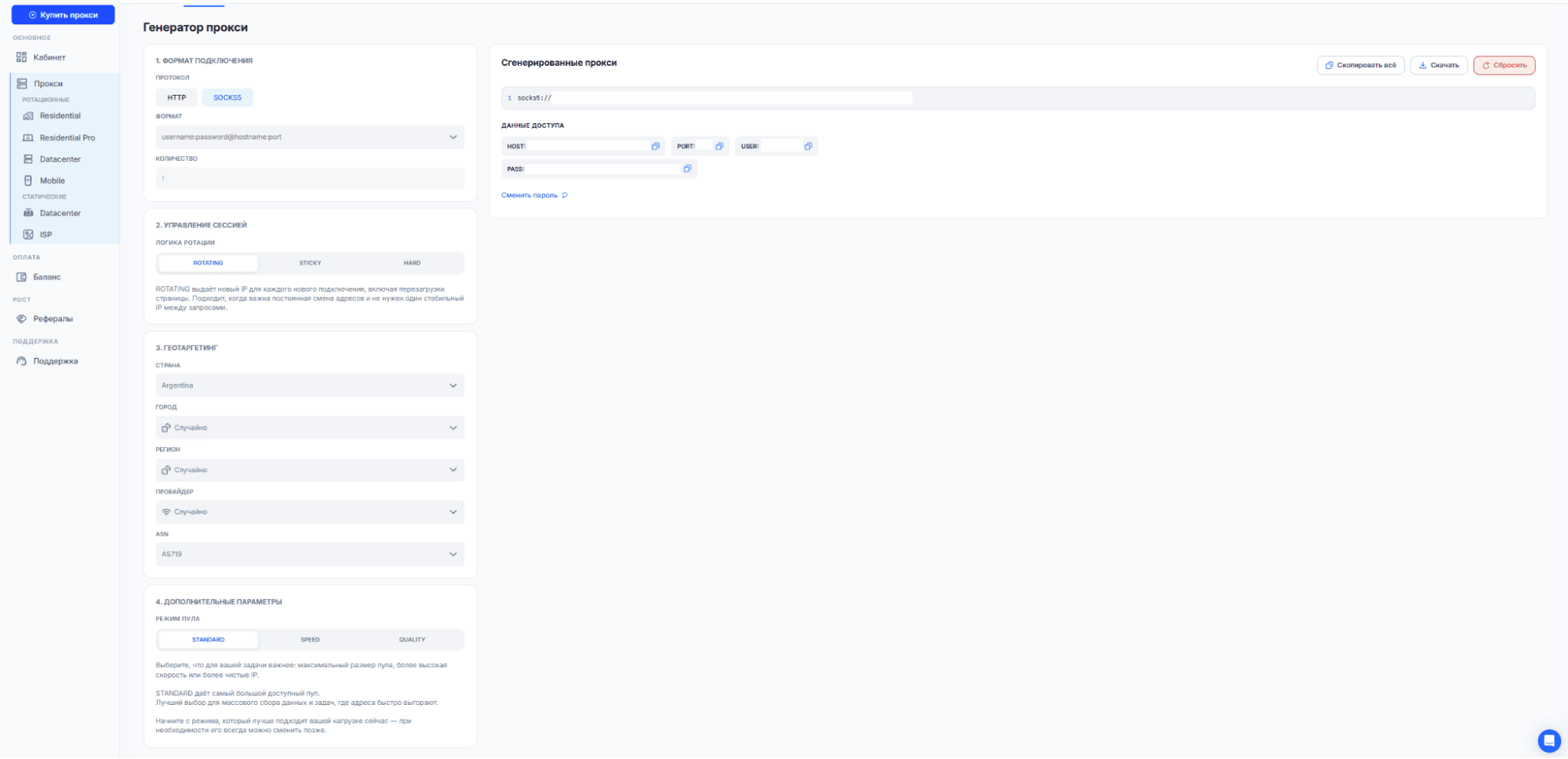Click the copy icon in Скопировать всё
This screenshot has width=1568, height=759.
pyautogui.click(x=1329, y=66)
